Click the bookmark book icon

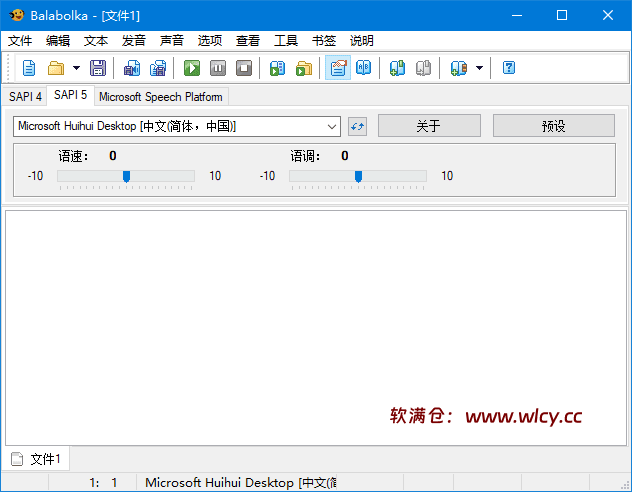459,68
